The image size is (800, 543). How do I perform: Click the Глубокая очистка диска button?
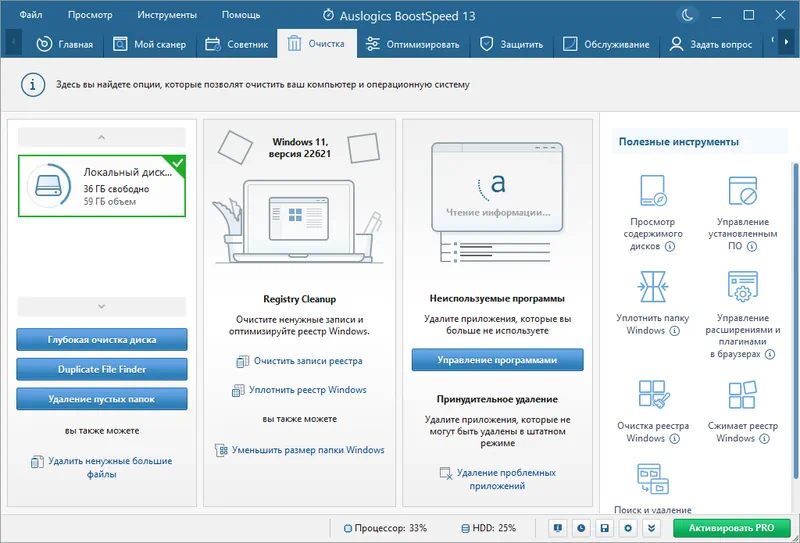102,339
